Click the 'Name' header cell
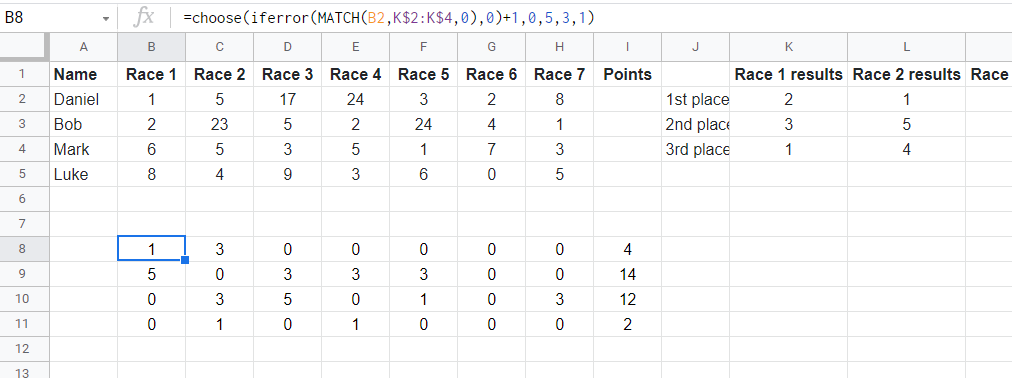Image resolution: width=1012 pixels, height=378 pixels. pyautogui.click(x=83, y=74)
